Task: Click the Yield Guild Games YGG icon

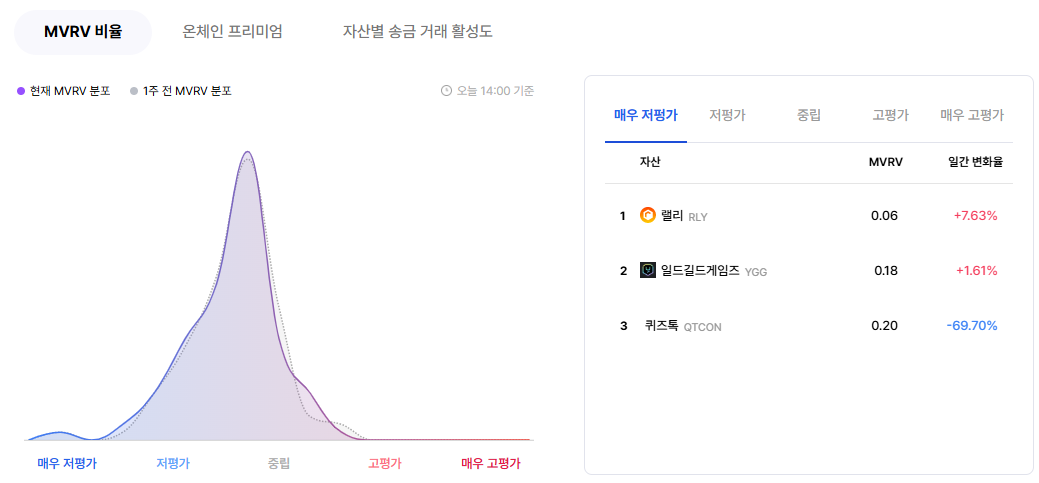Action: (x=647, y=270)
